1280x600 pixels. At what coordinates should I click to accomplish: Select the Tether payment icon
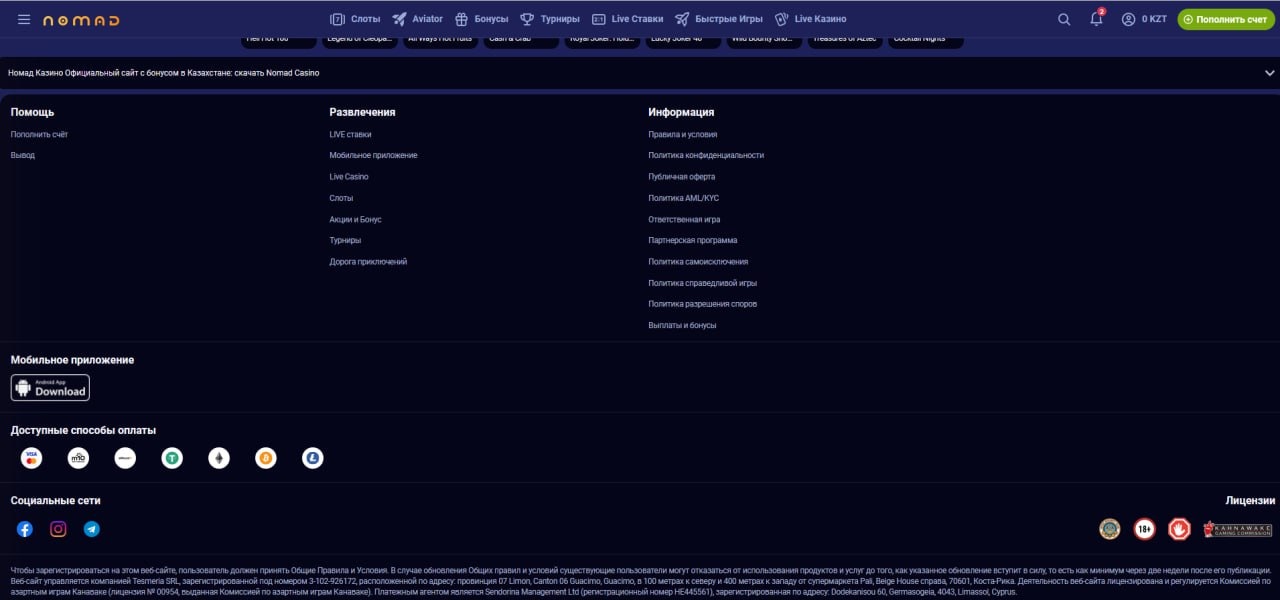tap(172, 458)
